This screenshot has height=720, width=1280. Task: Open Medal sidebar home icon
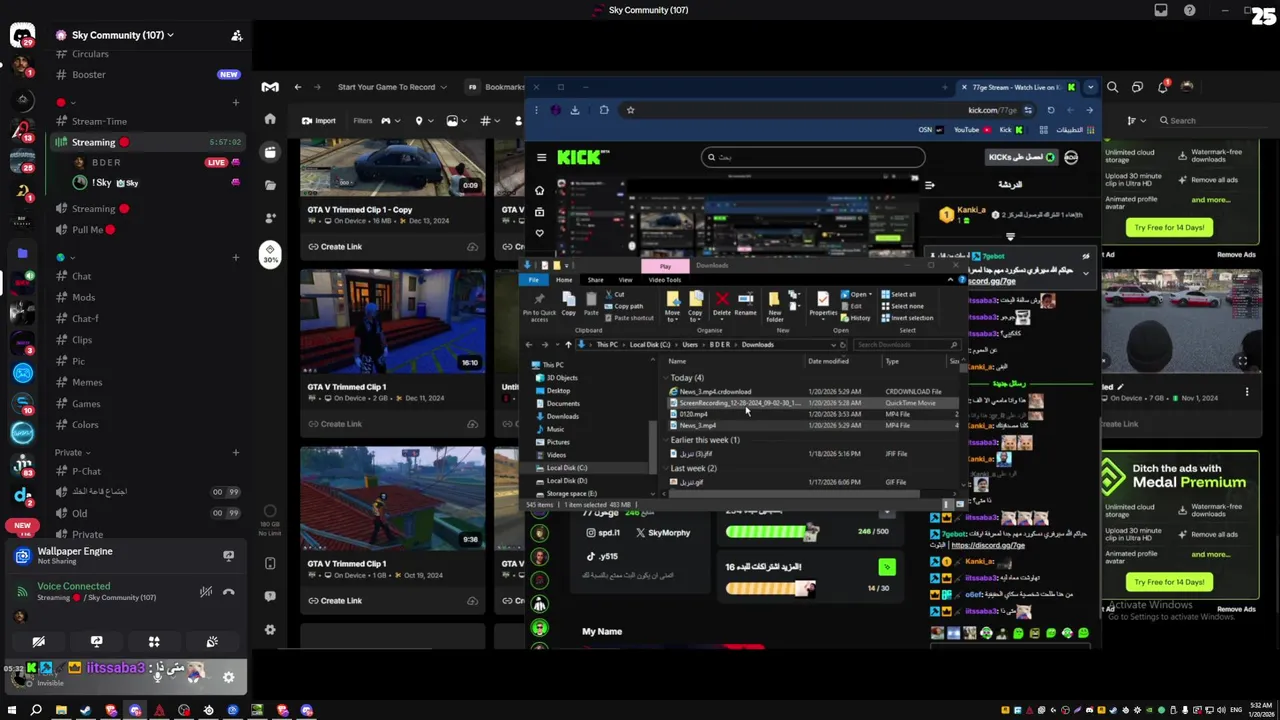pyautogui.click(x=270, y=119)
